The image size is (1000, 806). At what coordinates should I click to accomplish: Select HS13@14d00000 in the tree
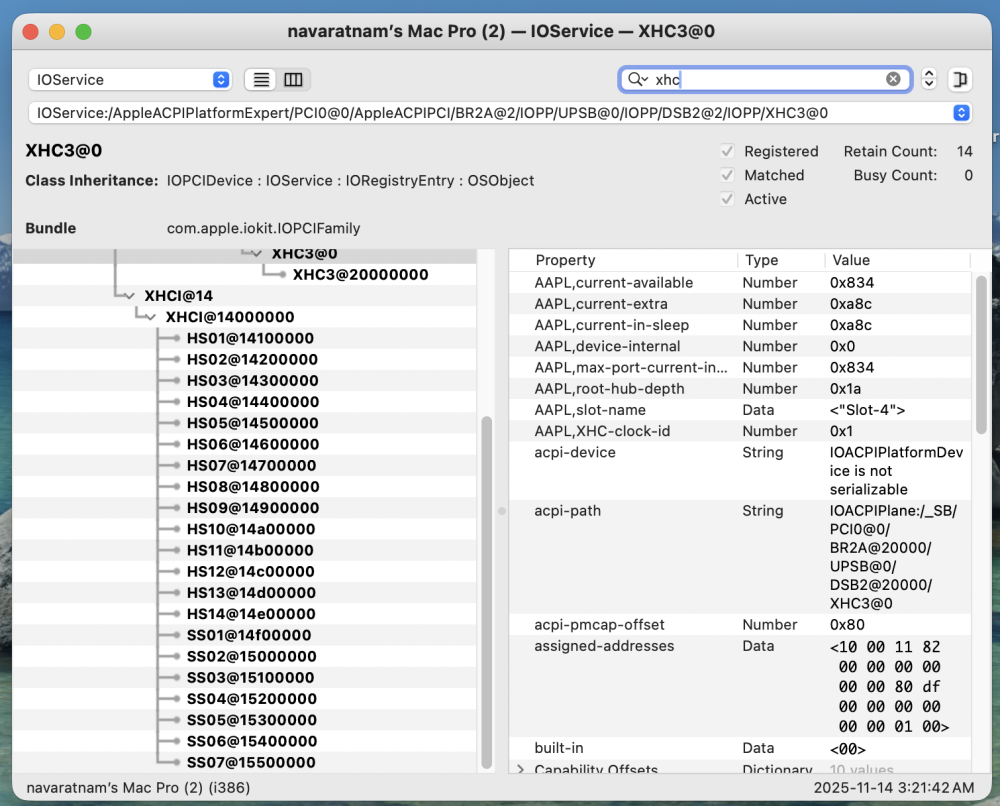click(251, 593)
